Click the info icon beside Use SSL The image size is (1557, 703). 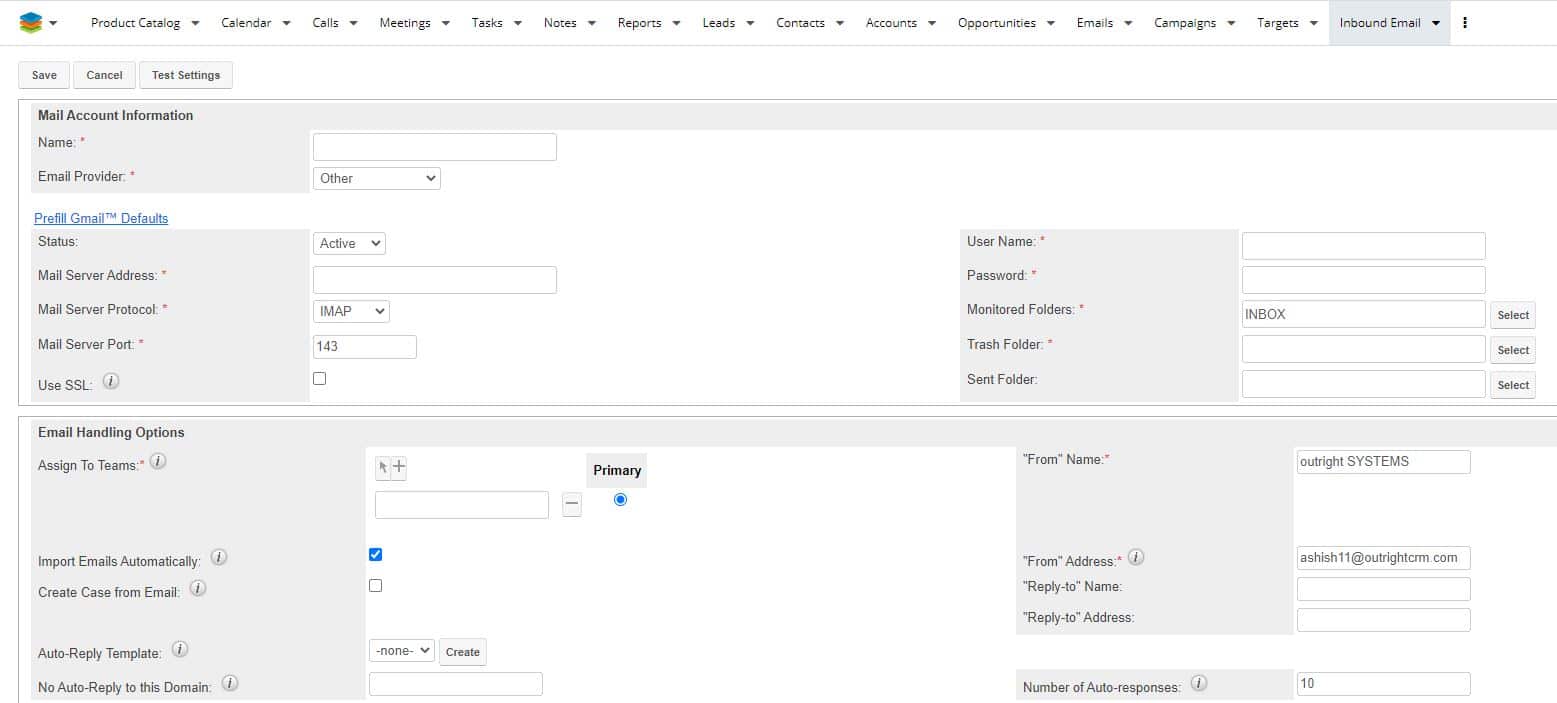110,380
